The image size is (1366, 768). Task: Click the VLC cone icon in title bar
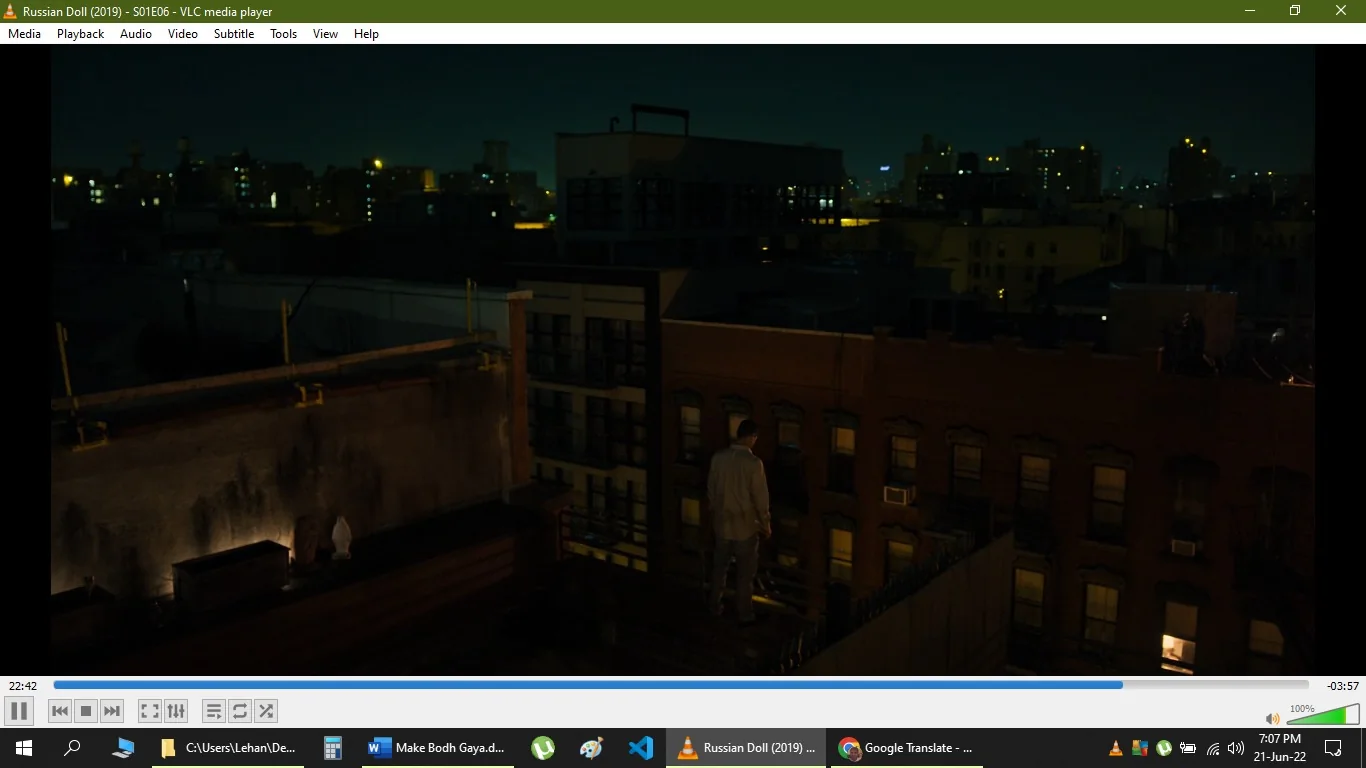point(10,11)
